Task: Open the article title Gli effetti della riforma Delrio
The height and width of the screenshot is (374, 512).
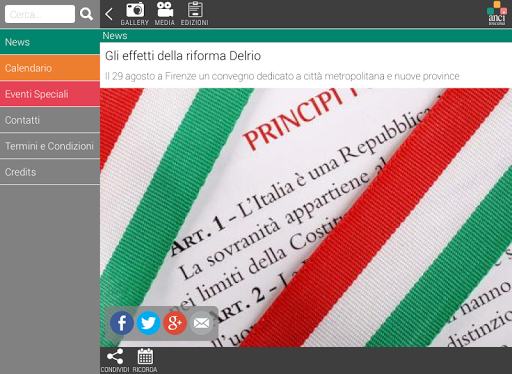Action: [x=183, y=56]
